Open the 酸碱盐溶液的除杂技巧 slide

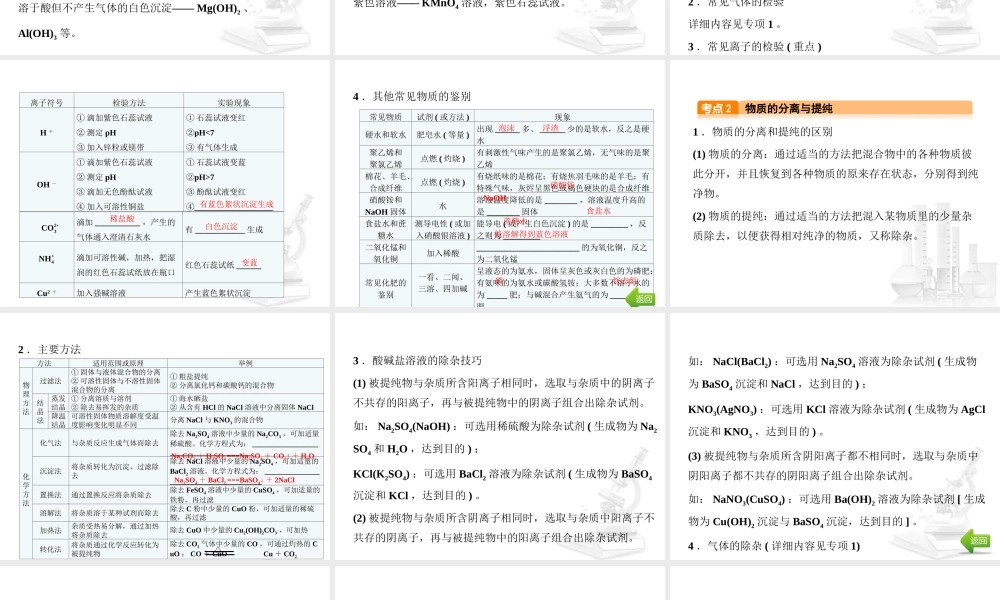(499, 436)
